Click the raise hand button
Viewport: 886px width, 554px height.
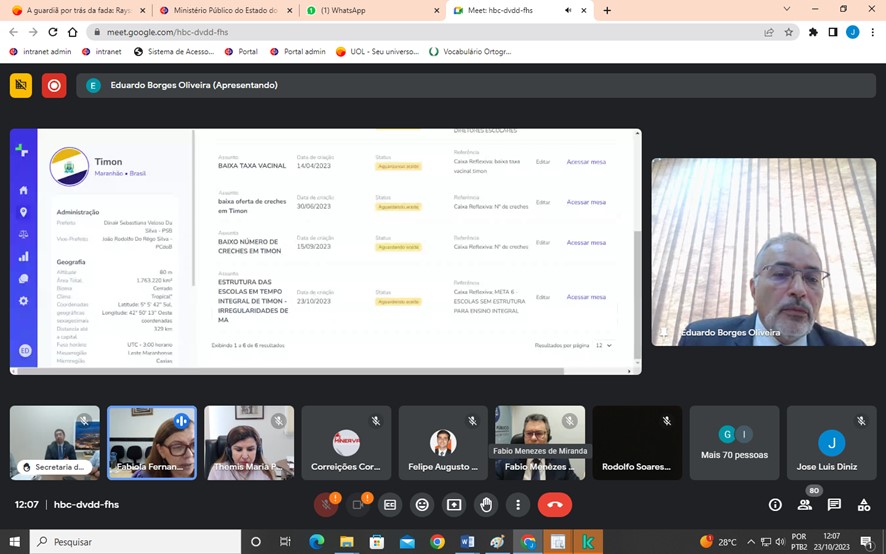click(486, 505)
